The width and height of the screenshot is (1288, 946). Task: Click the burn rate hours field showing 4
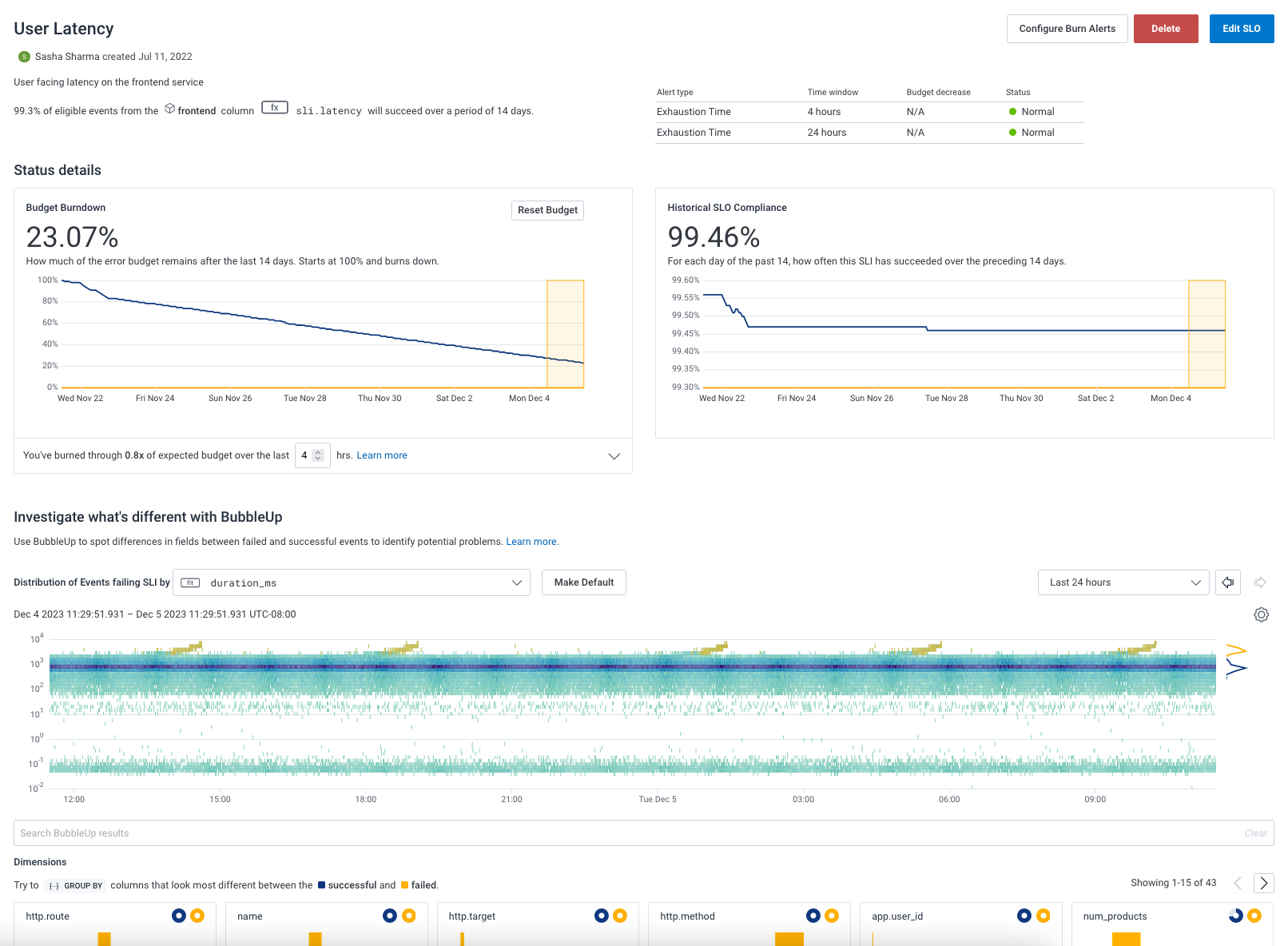(312, 455)
